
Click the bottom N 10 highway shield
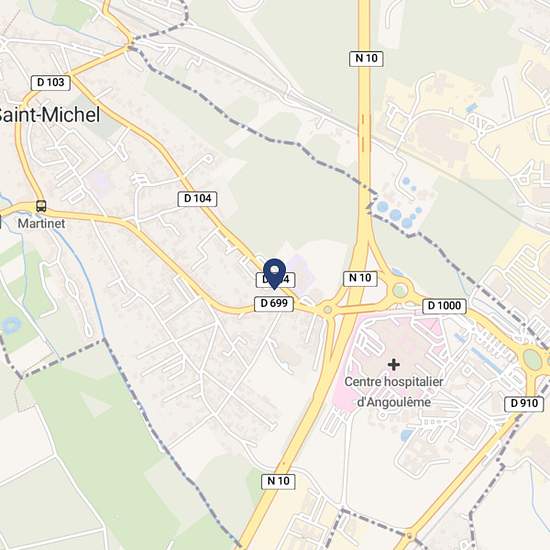[278, 481]
